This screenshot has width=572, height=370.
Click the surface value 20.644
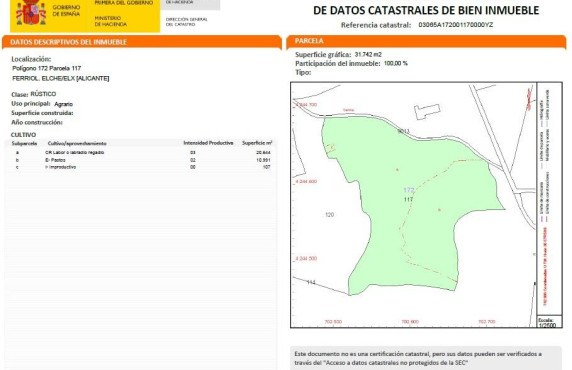pyautogui.click(x=263, y=153)
